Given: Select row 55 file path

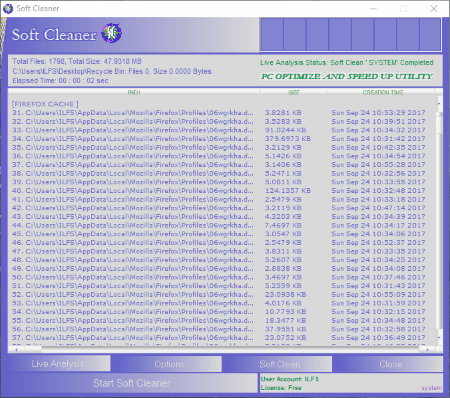Looking at the screenshot, I should pyautogui.click(x=133, y=320).
